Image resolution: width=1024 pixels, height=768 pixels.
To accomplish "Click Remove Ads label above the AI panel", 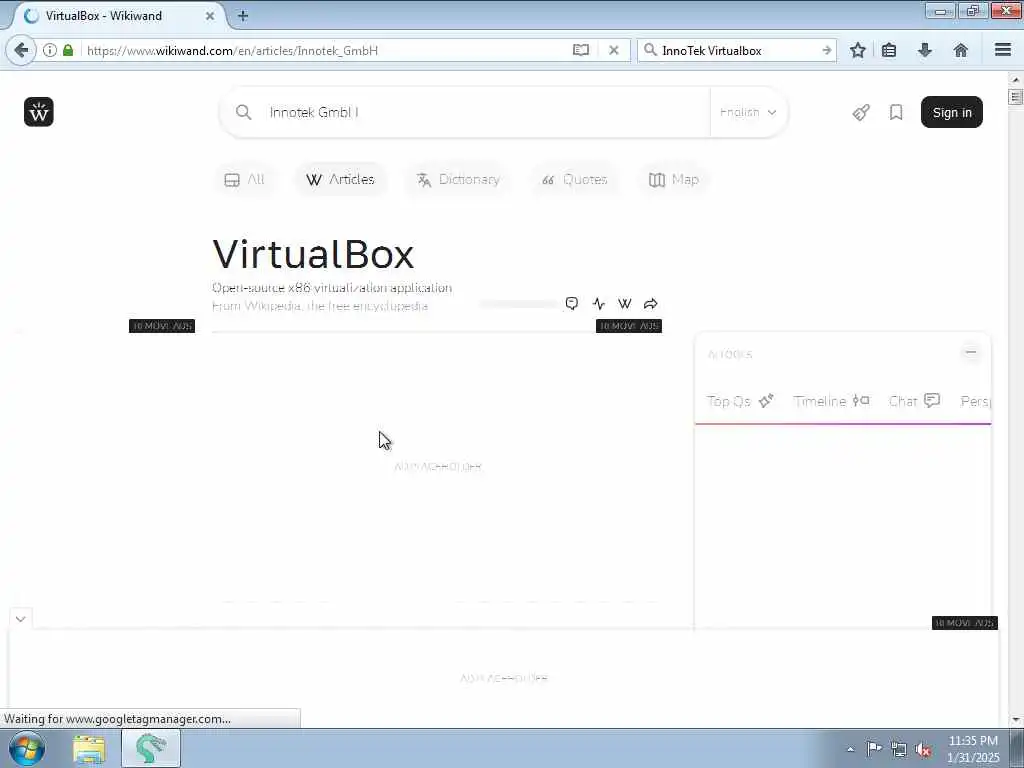I will click(629, 326).
